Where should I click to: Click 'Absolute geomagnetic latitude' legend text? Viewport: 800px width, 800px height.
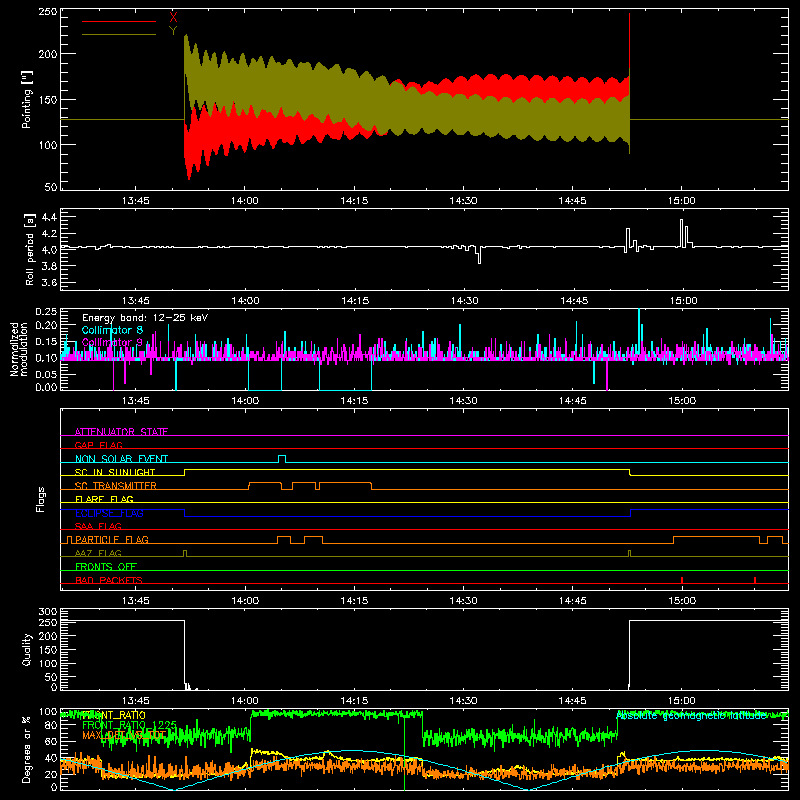691,716
